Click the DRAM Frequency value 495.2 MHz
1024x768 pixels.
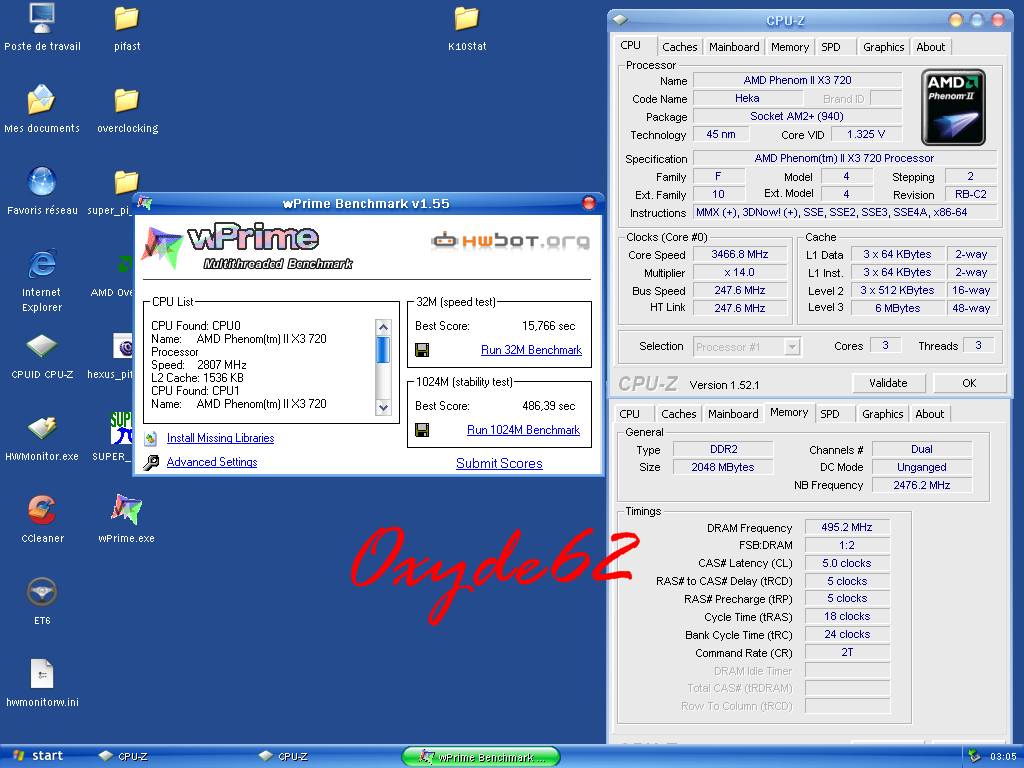click(847, 527)
